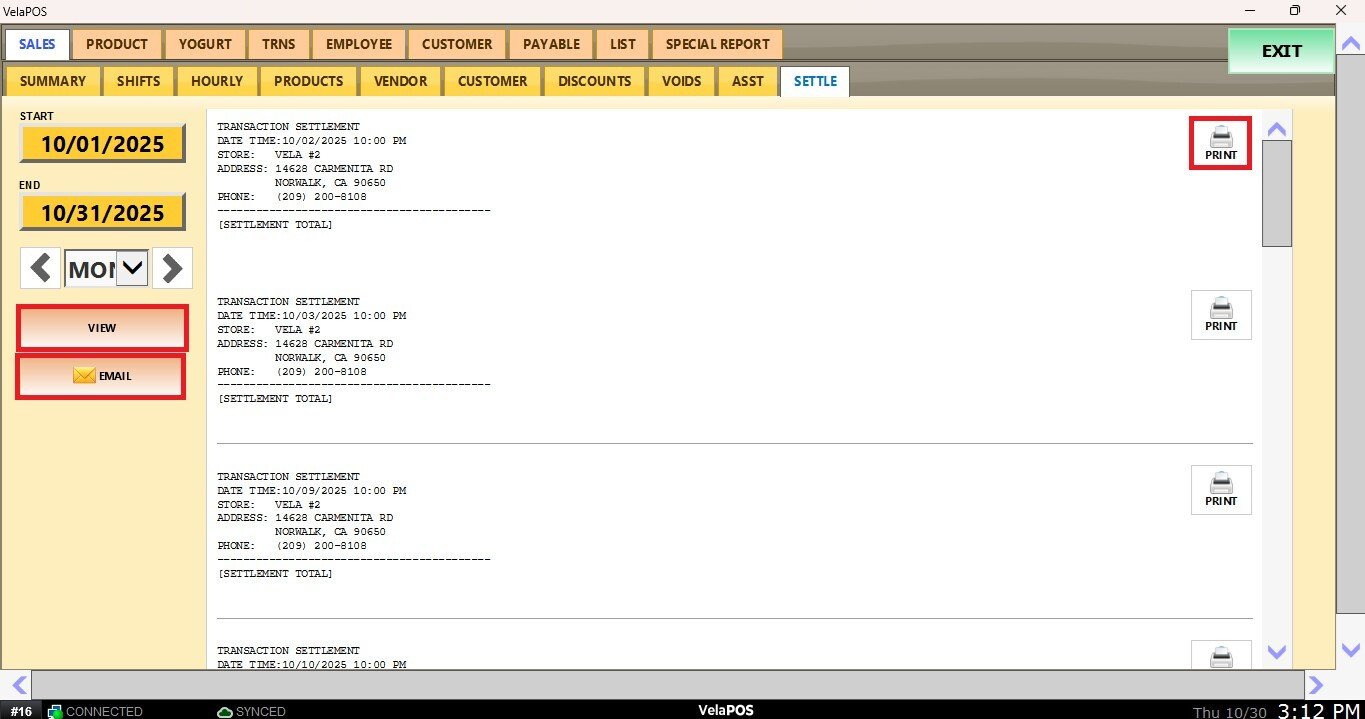
Task: Print the 10/03/2025 settlement report
Action: (x=1220, y=315)
